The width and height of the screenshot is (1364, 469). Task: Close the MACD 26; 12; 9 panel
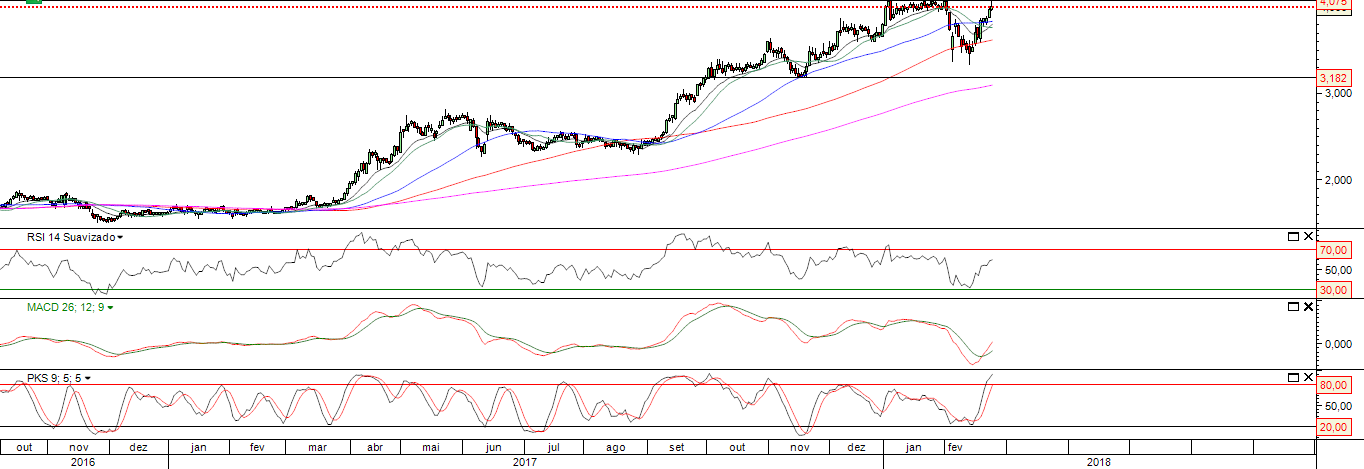[1308, 306]
